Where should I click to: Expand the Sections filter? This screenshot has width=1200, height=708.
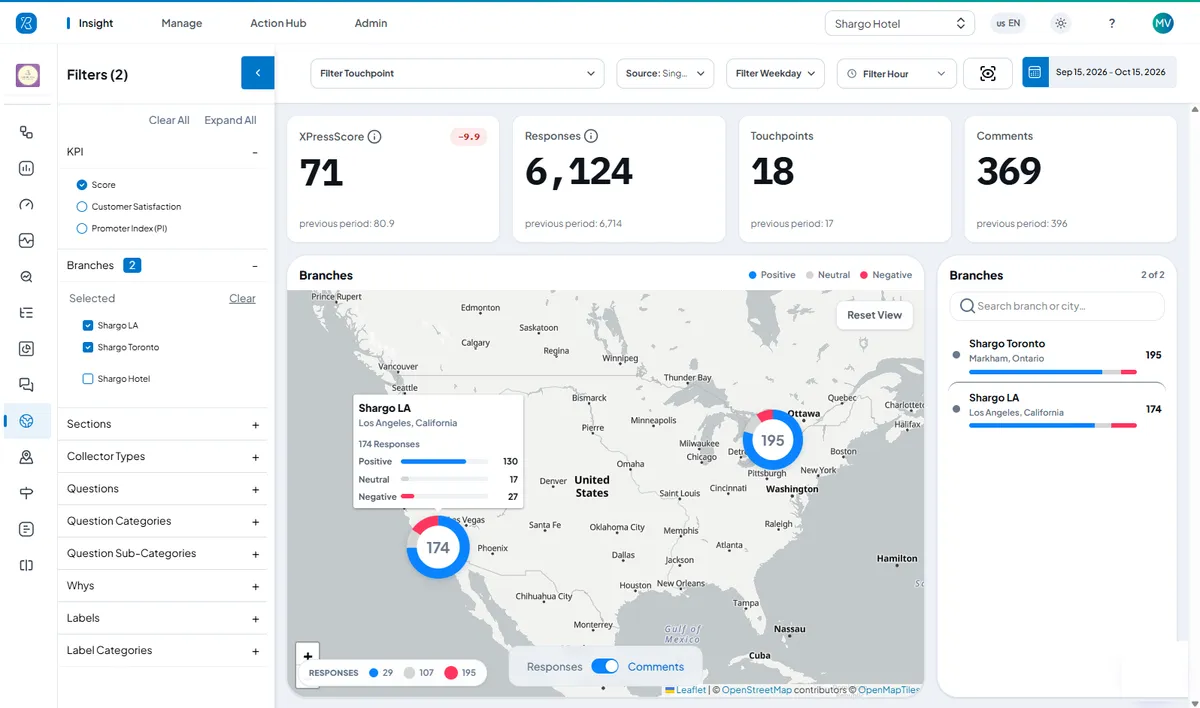click(255, 425)
